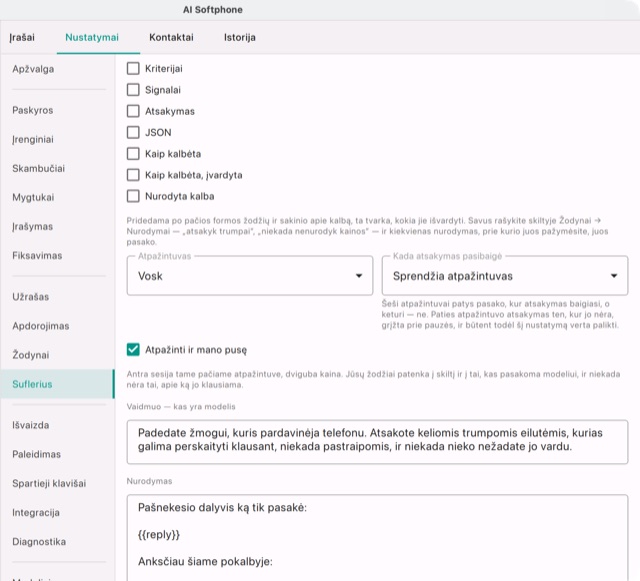Enable the Kaip kalbėta checkbox
Image resolution: width=640 pixels, height=581 pixels.
[x=133, y=154]
